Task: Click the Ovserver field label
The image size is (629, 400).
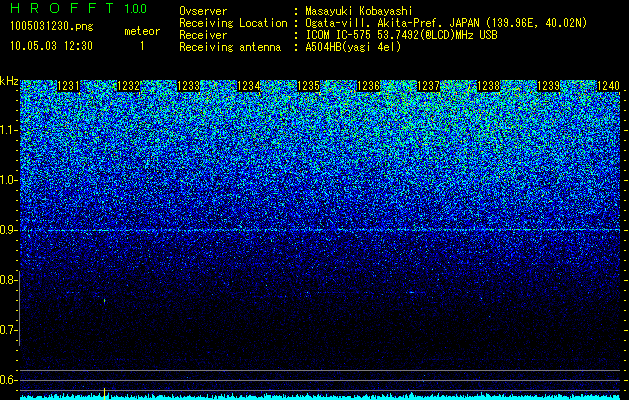Action: 203,11
